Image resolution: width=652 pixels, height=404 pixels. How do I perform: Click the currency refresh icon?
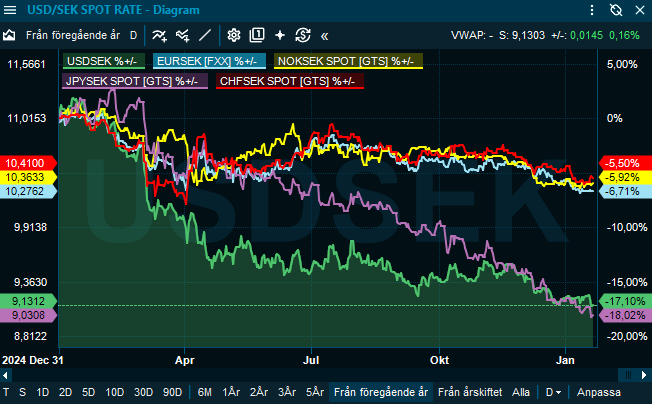tap(302, 35)
